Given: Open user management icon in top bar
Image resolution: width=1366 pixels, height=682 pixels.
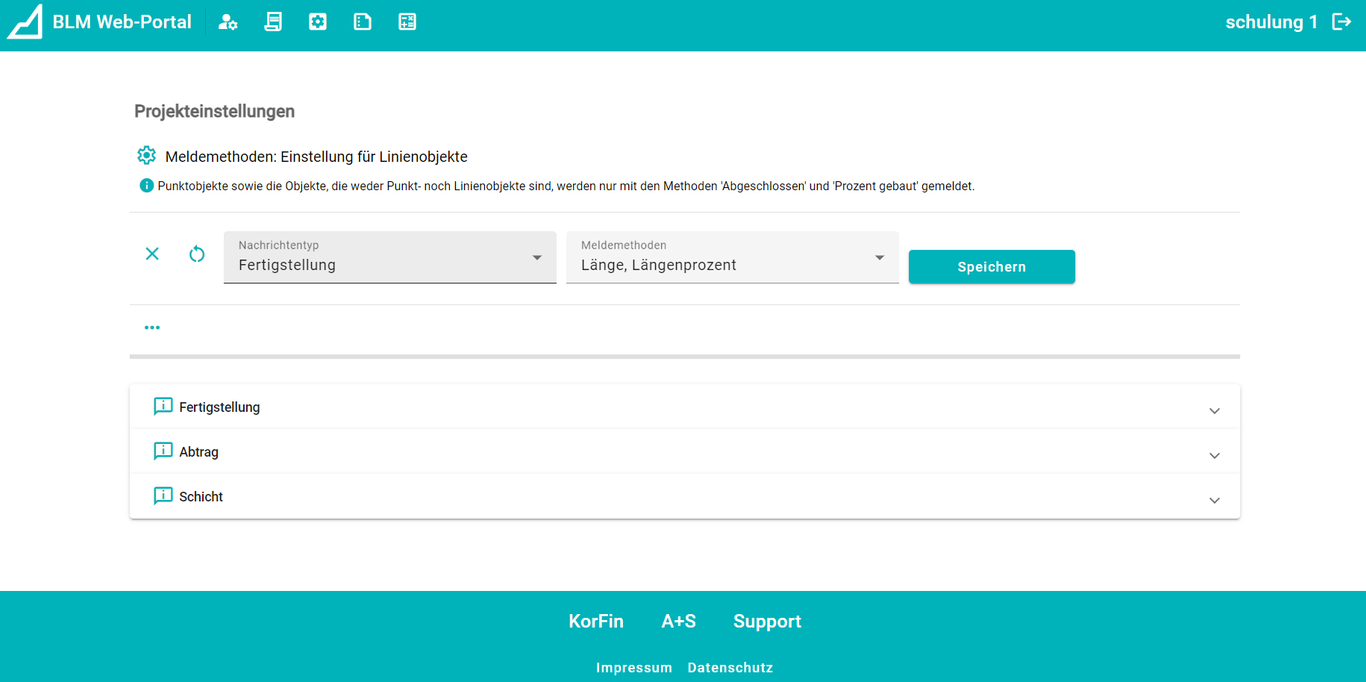Looking at the screenshot, I should point(228,22).
